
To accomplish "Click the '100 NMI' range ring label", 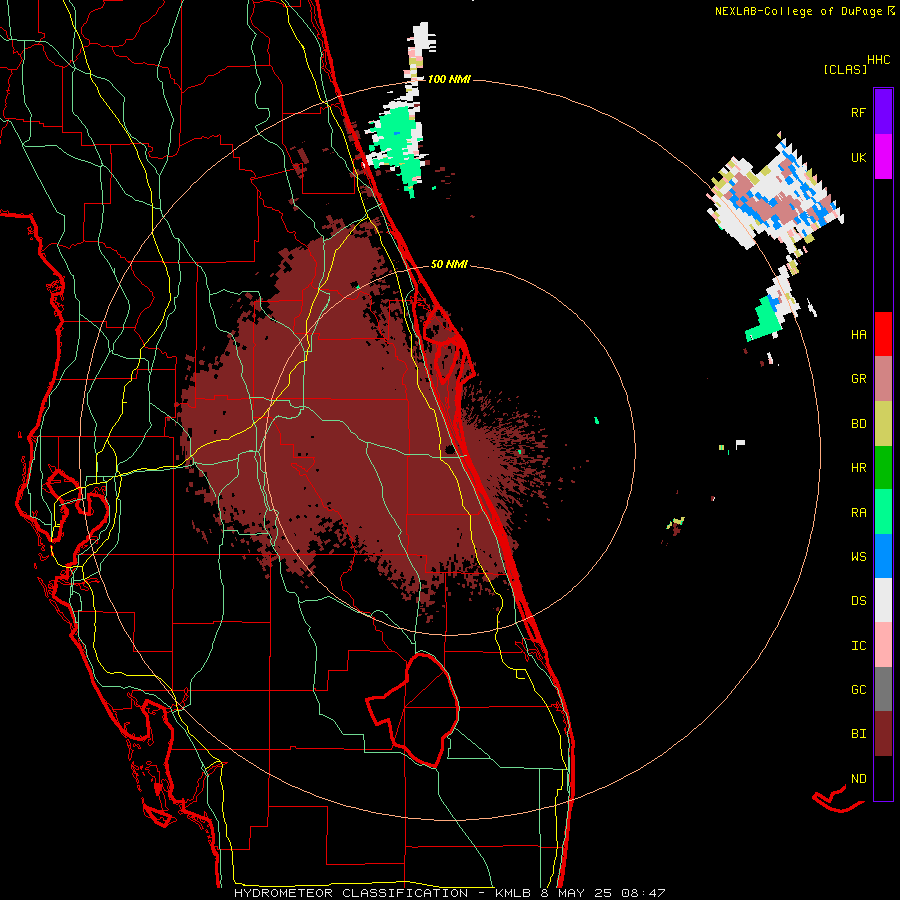I will [449, 79].
